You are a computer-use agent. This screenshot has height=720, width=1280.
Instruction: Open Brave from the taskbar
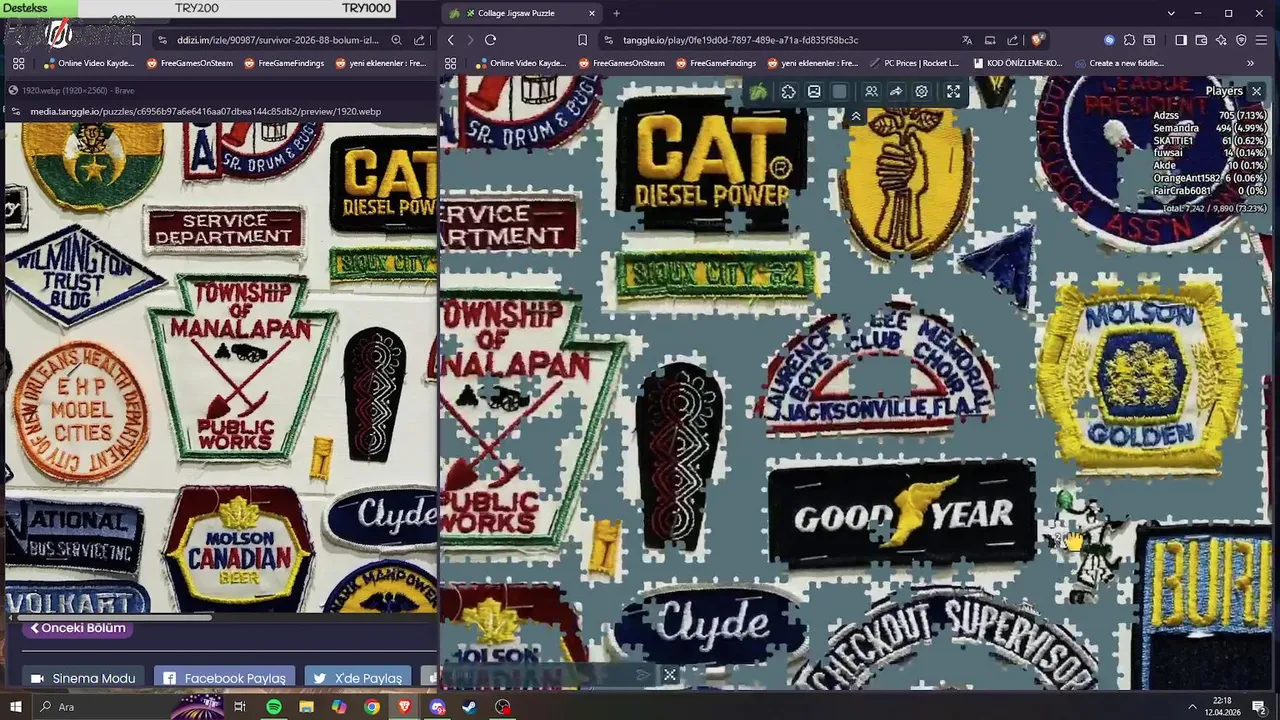(405, 707)
